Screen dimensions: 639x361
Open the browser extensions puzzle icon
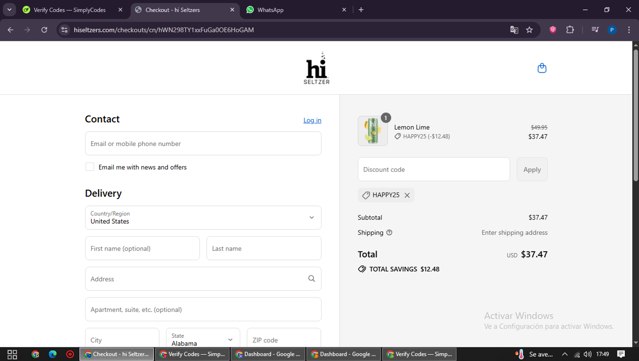(x=570, y=30)
